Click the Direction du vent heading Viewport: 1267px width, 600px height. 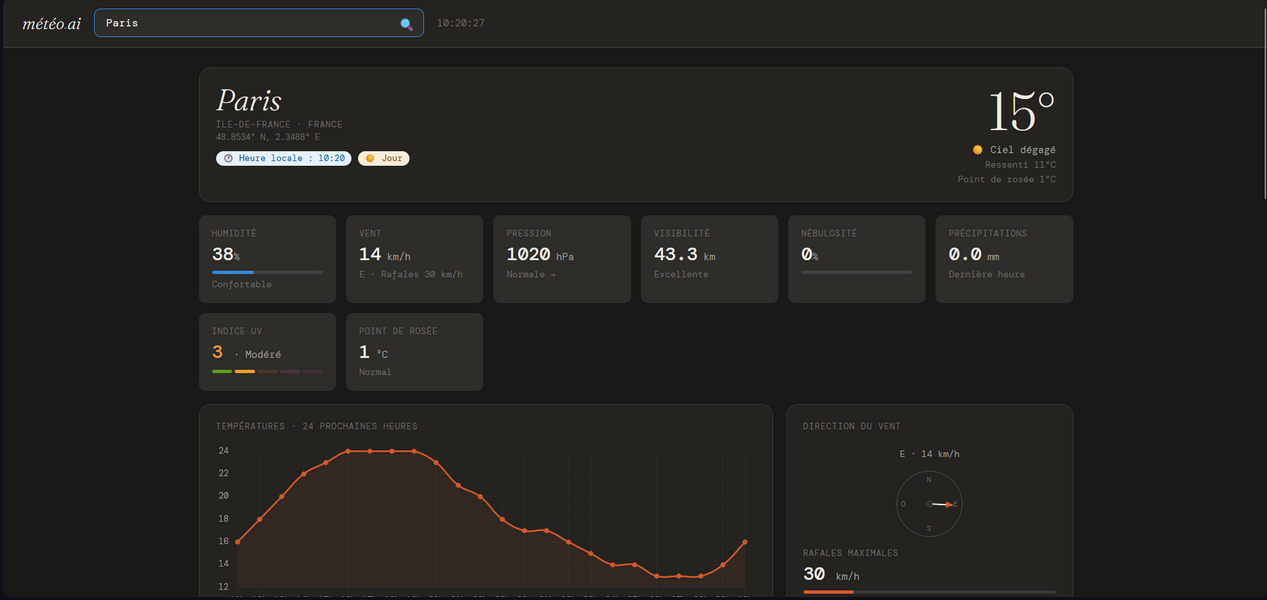click(x=852, y=426)
